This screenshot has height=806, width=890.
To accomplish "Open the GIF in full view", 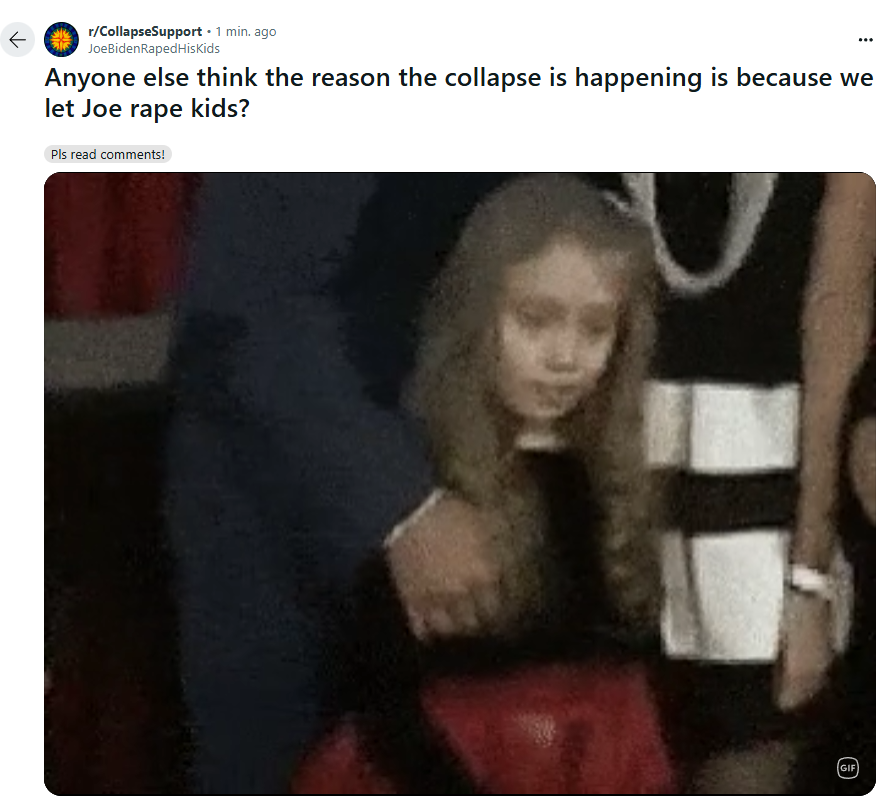I will click(x=460, y=484).
